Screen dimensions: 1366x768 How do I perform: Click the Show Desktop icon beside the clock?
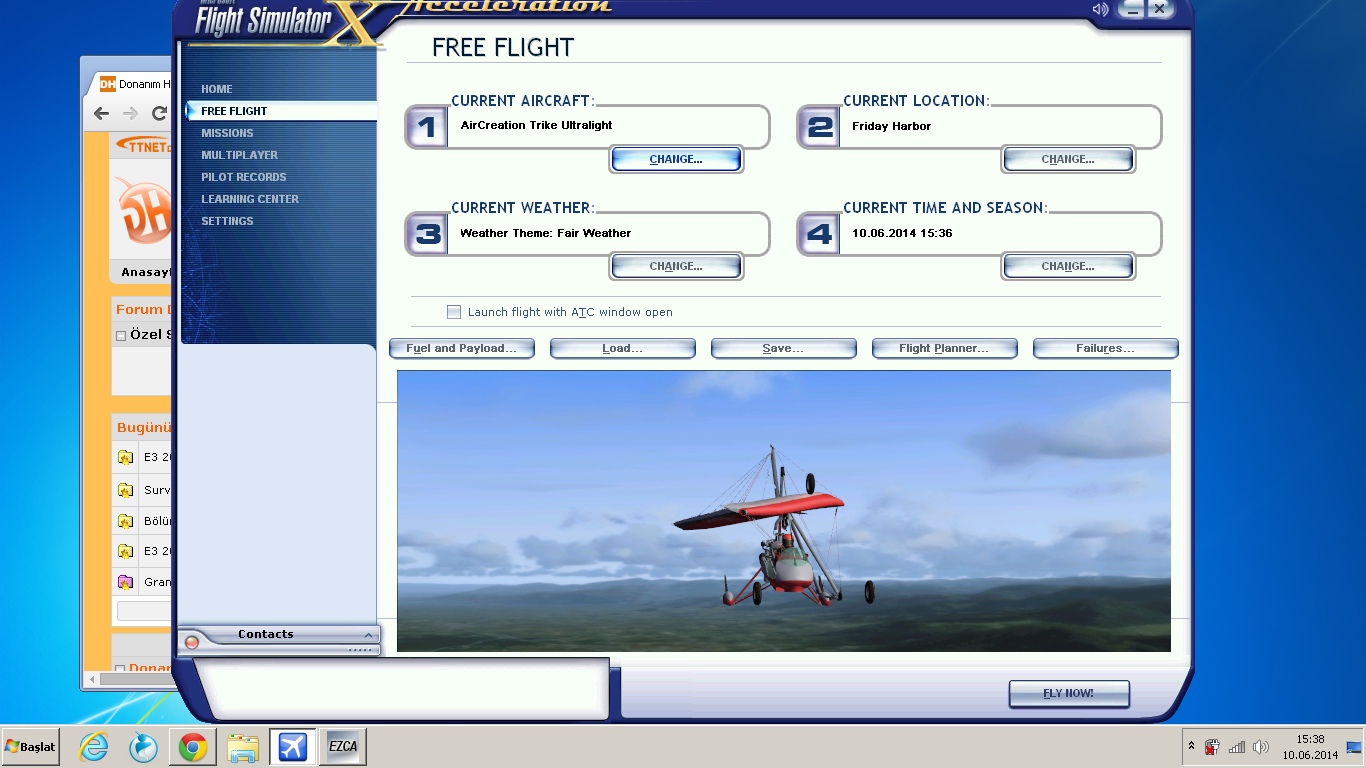pyautogui.click(x=1354, y=747)
